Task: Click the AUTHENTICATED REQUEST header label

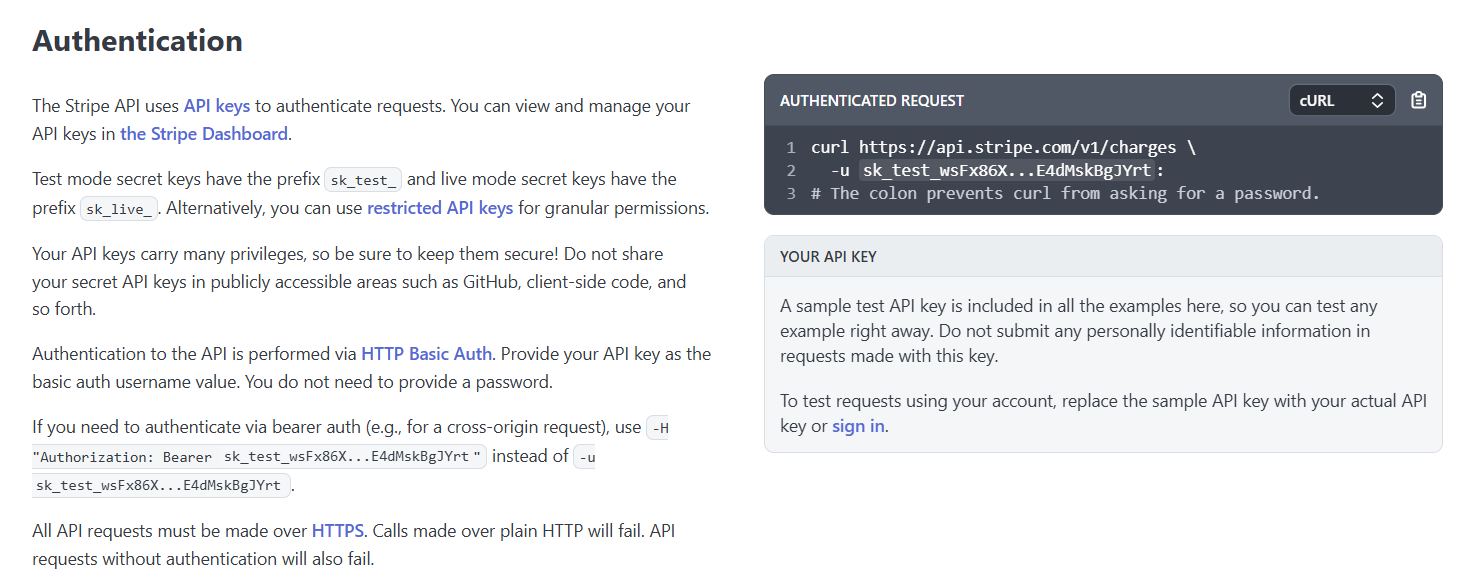Action: (872, 100)
